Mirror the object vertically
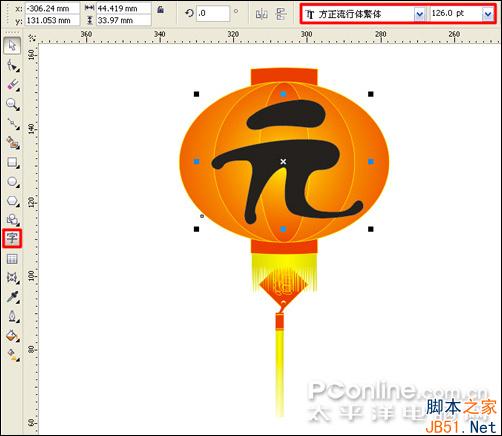 coord(282,14)
